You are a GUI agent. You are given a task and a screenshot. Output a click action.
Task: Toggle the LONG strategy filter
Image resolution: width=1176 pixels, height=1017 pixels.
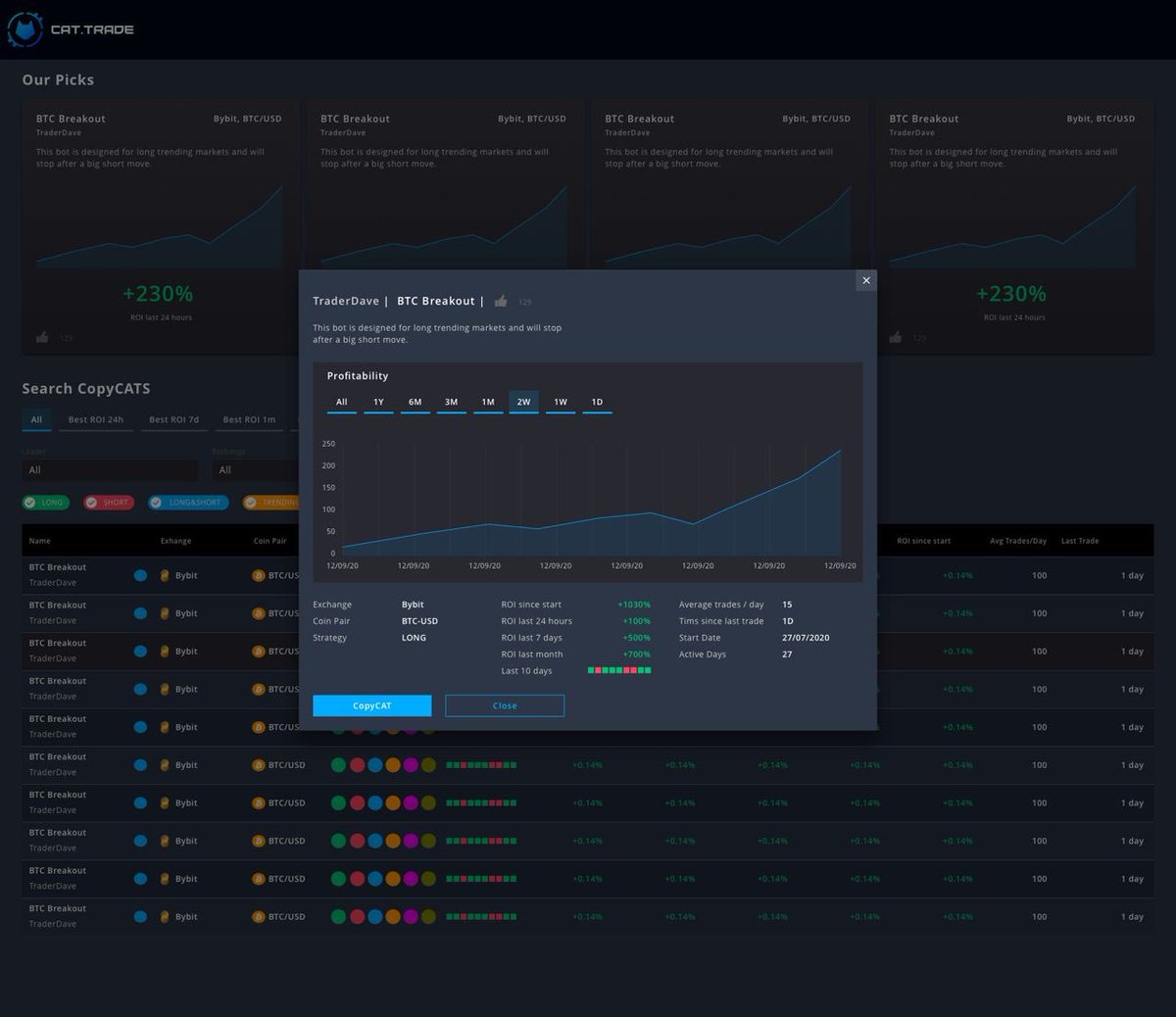point(45,502)
